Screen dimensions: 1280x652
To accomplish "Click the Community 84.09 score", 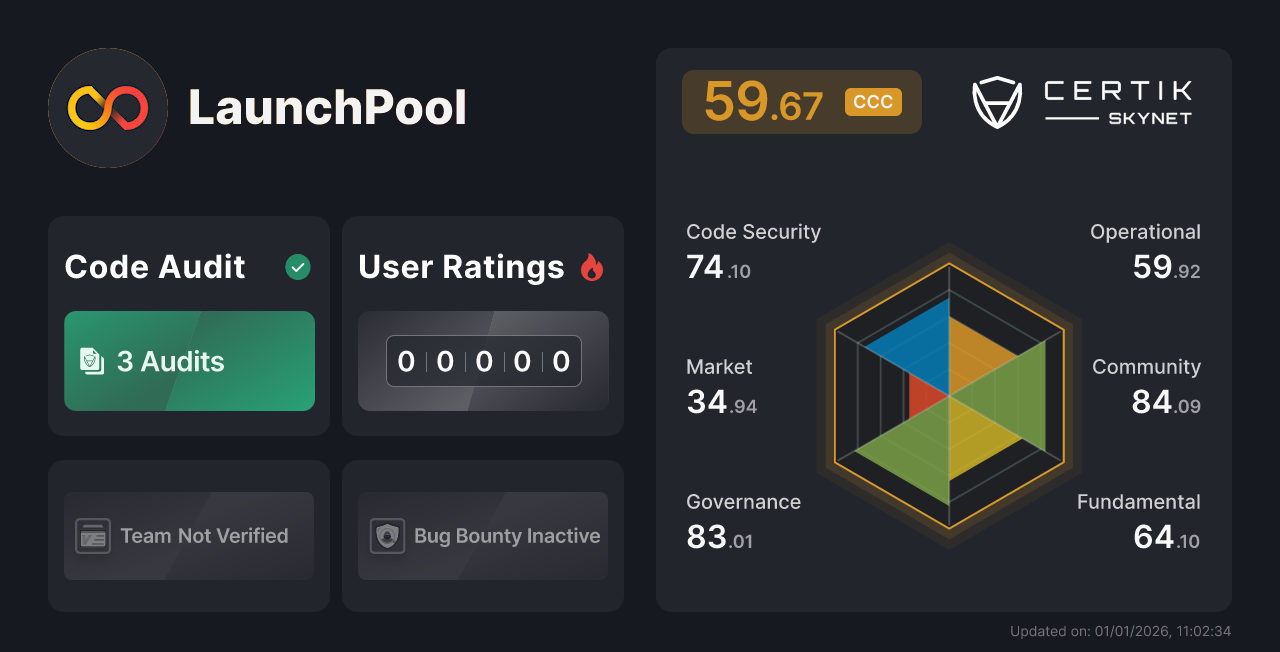I will pyautogui.click(x=1165, y=400).
